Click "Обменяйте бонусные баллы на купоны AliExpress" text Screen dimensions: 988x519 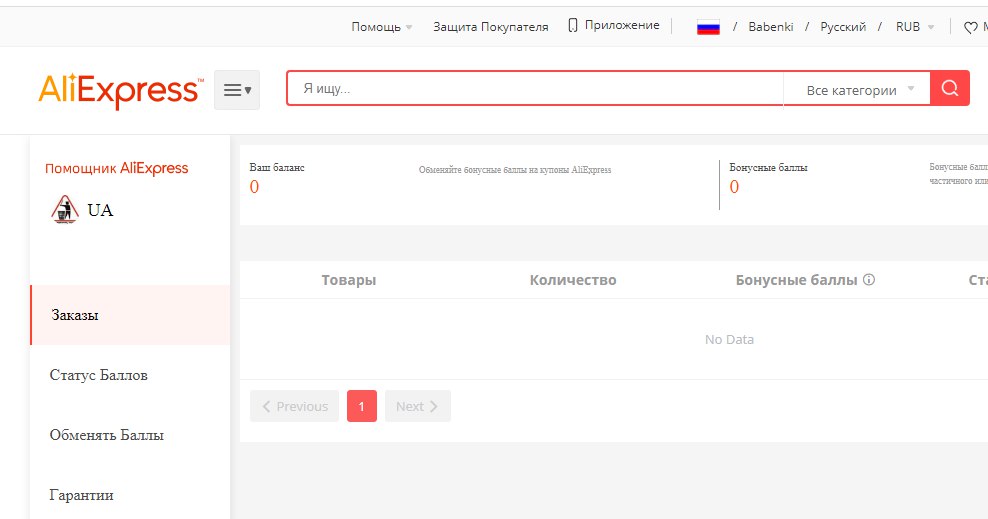click(x=515, y=169)
